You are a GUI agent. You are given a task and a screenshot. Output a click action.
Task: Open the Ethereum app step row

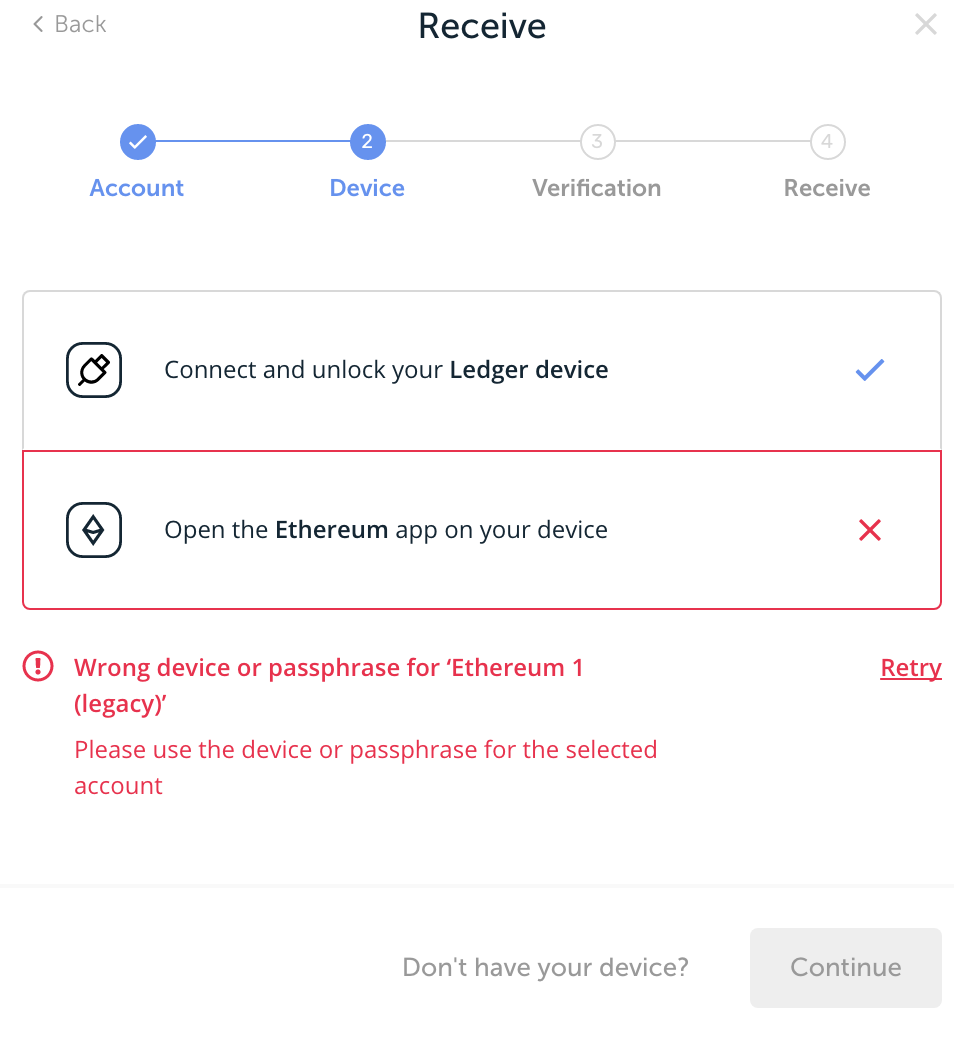coord(482,529)
